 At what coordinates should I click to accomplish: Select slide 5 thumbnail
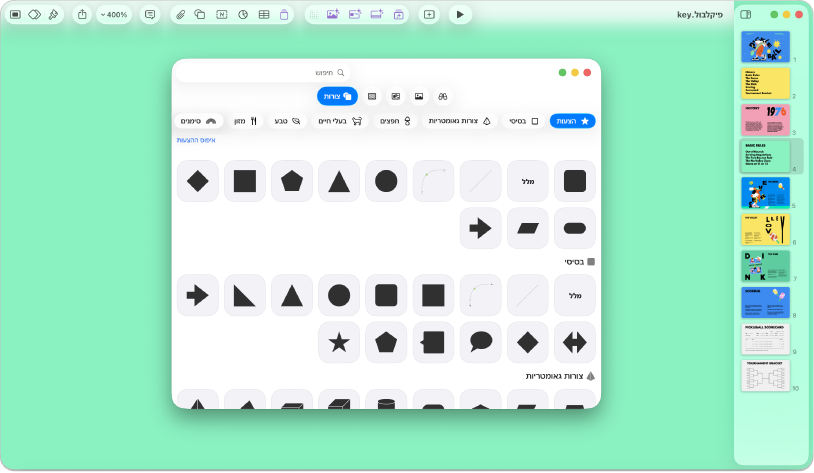pyautogui.click(x=765, y=193)
